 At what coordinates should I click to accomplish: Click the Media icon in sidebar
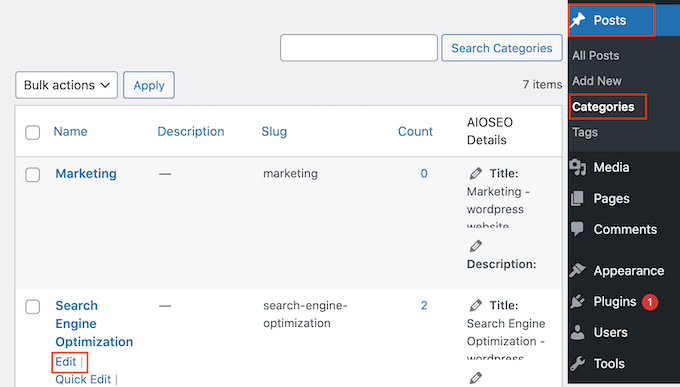[578, 167]
